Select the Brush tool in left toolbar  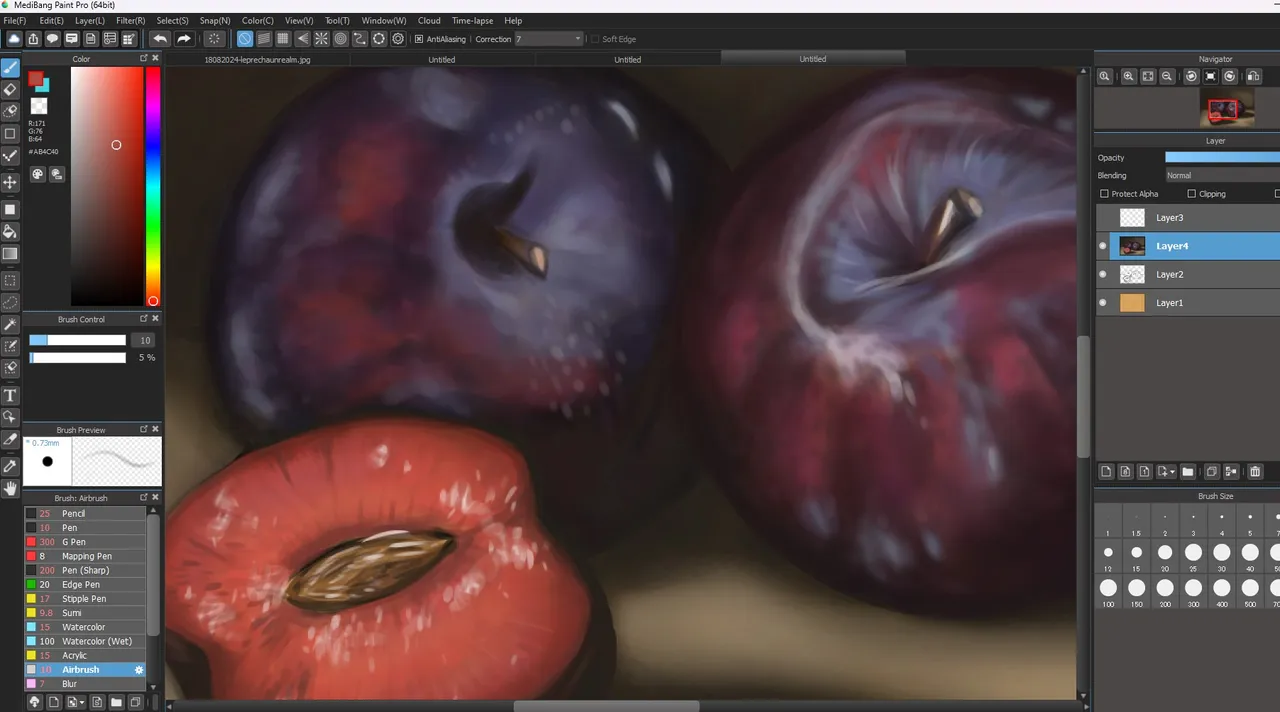[x=10, y=68]
